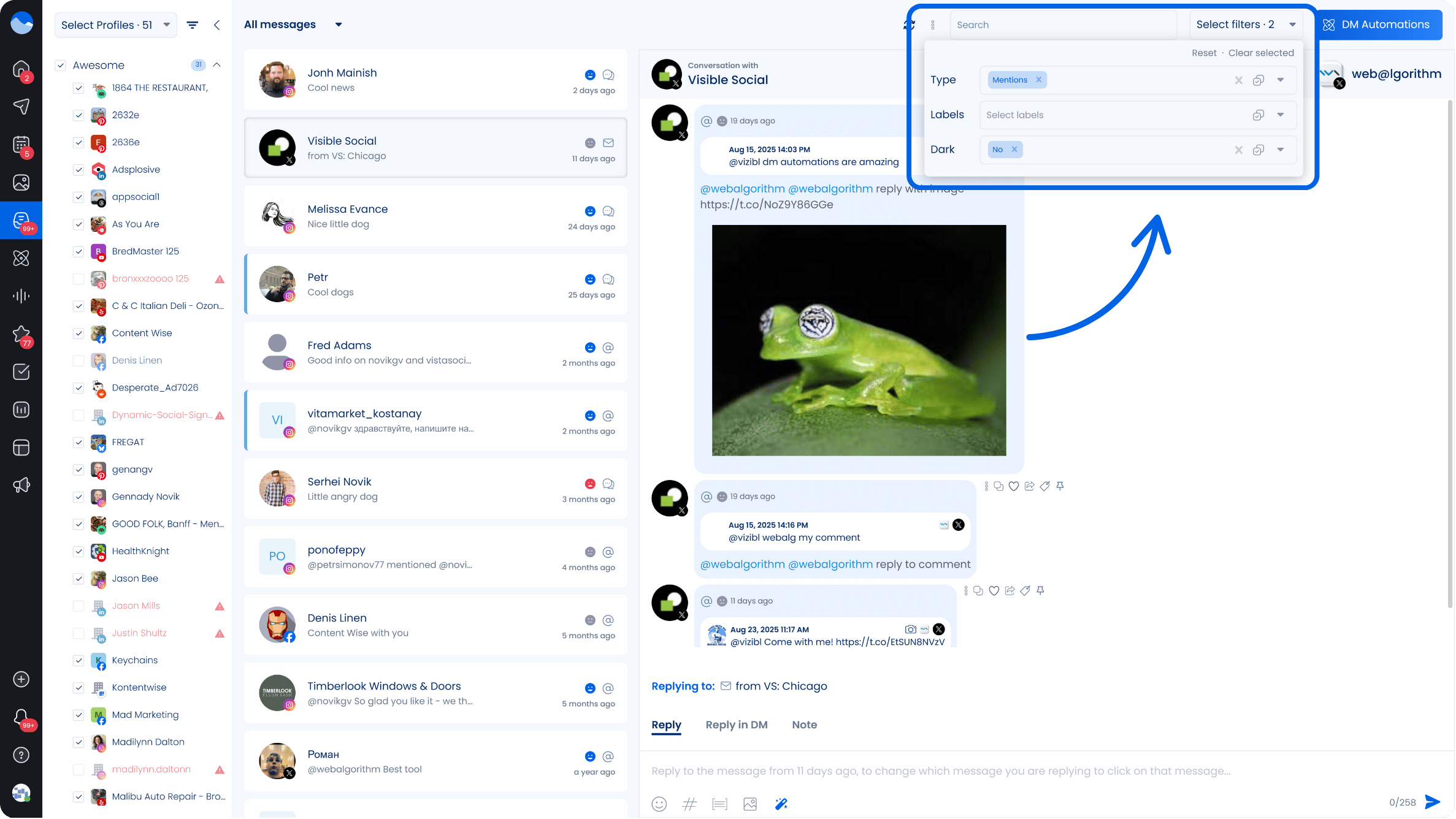The width and height of the screenshot is (1456, 819).
Task: Uncheck the Content Wise profile checkbox
Action: [x=79, y=333]
